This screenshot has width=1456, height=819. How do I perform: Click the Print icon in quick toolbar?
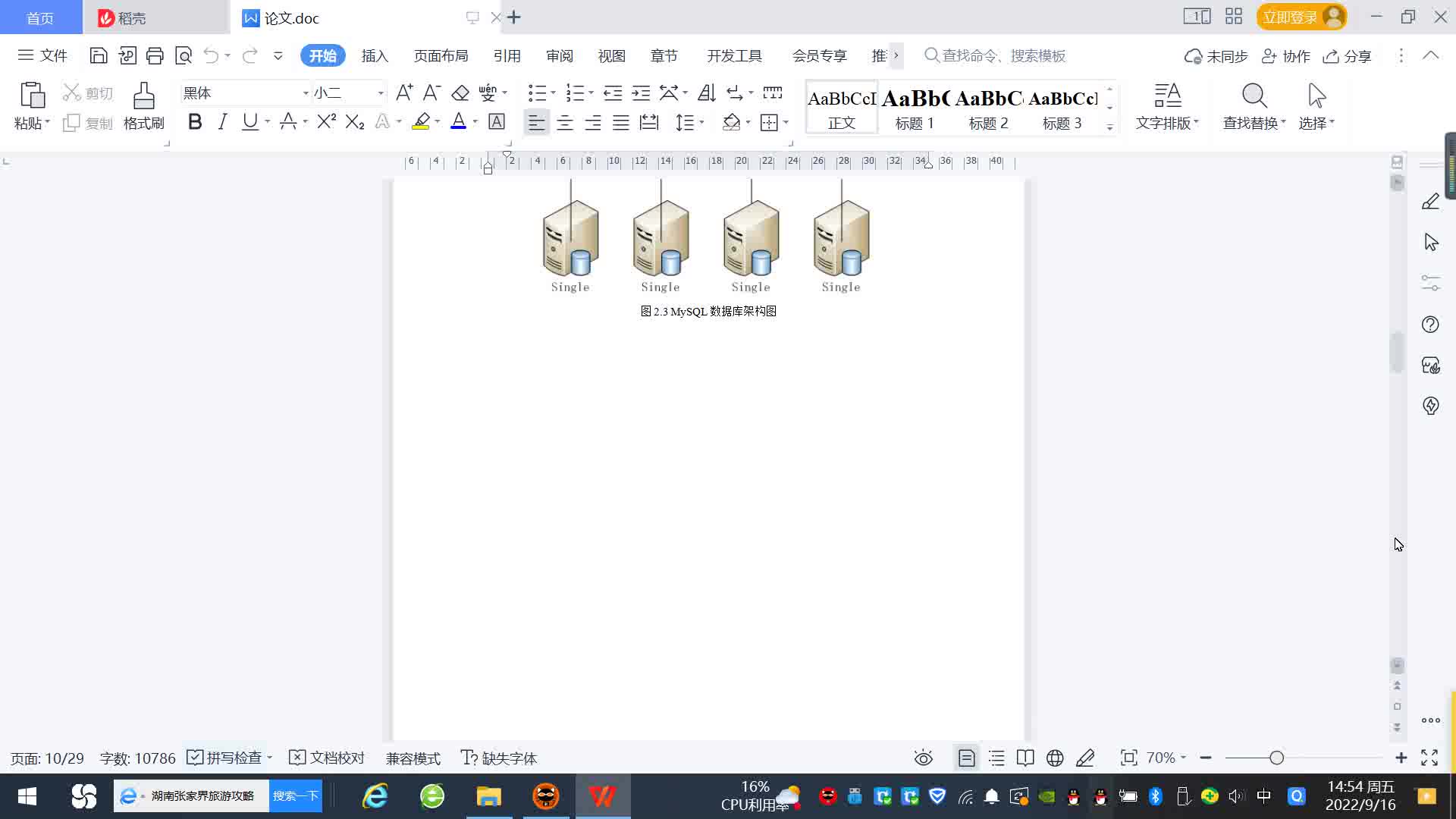click(155, 55)
